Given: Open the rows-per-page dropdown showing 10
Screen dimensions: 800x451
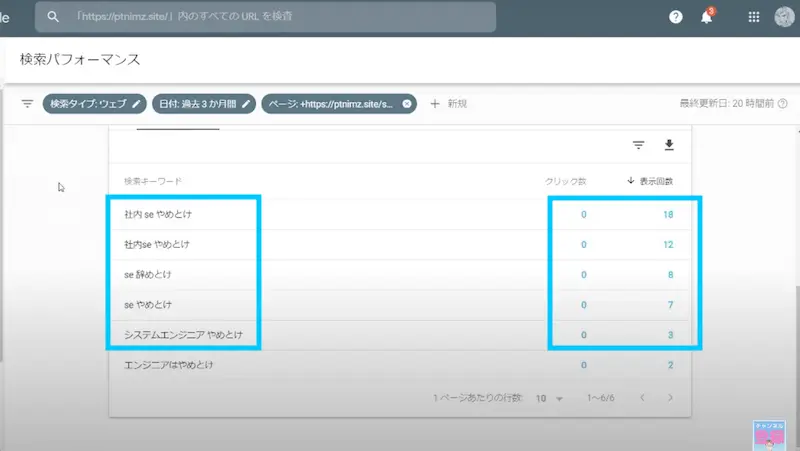Looking at the screenshot, I should coord(550,397).
